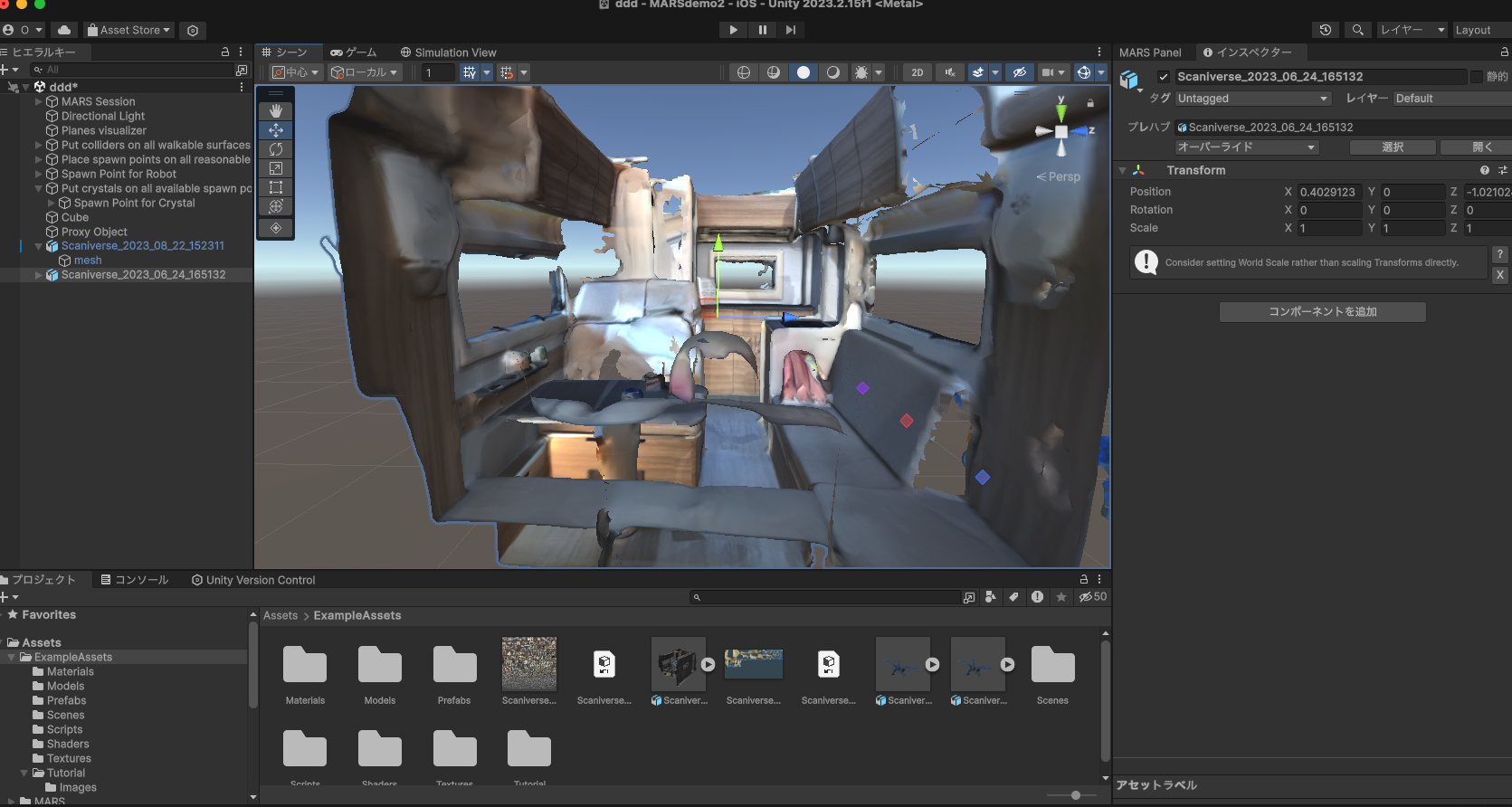Choose unlit draw mode icon
This screenshot has width=1512, height=807.
click(x=833, y=72)
